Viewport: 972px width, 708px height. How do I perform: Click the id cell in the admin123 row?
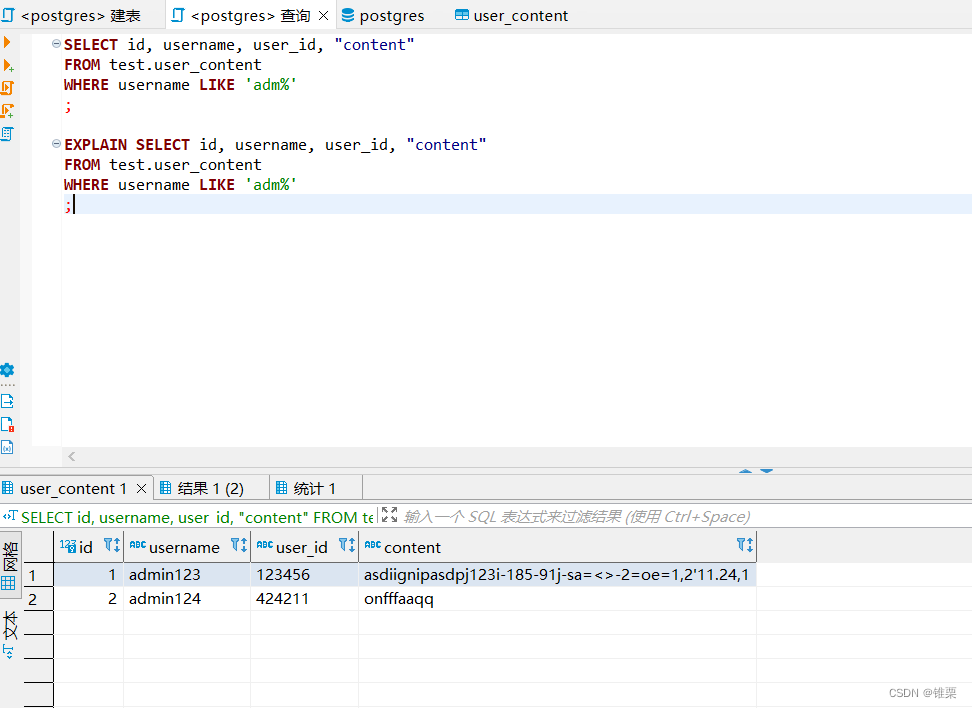89,575
